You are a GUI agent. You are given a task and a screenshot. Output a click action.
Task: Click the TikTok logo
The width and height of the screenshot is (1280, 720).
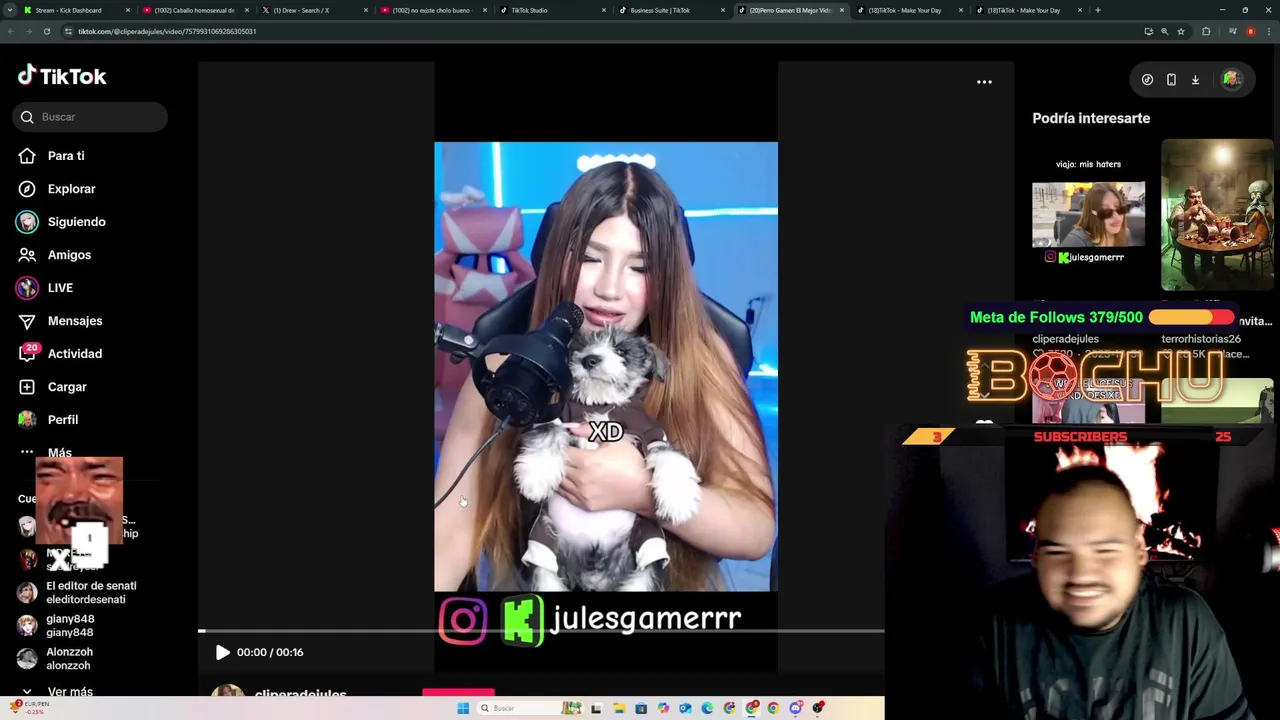pyautogui.click(x=61, y=76)
